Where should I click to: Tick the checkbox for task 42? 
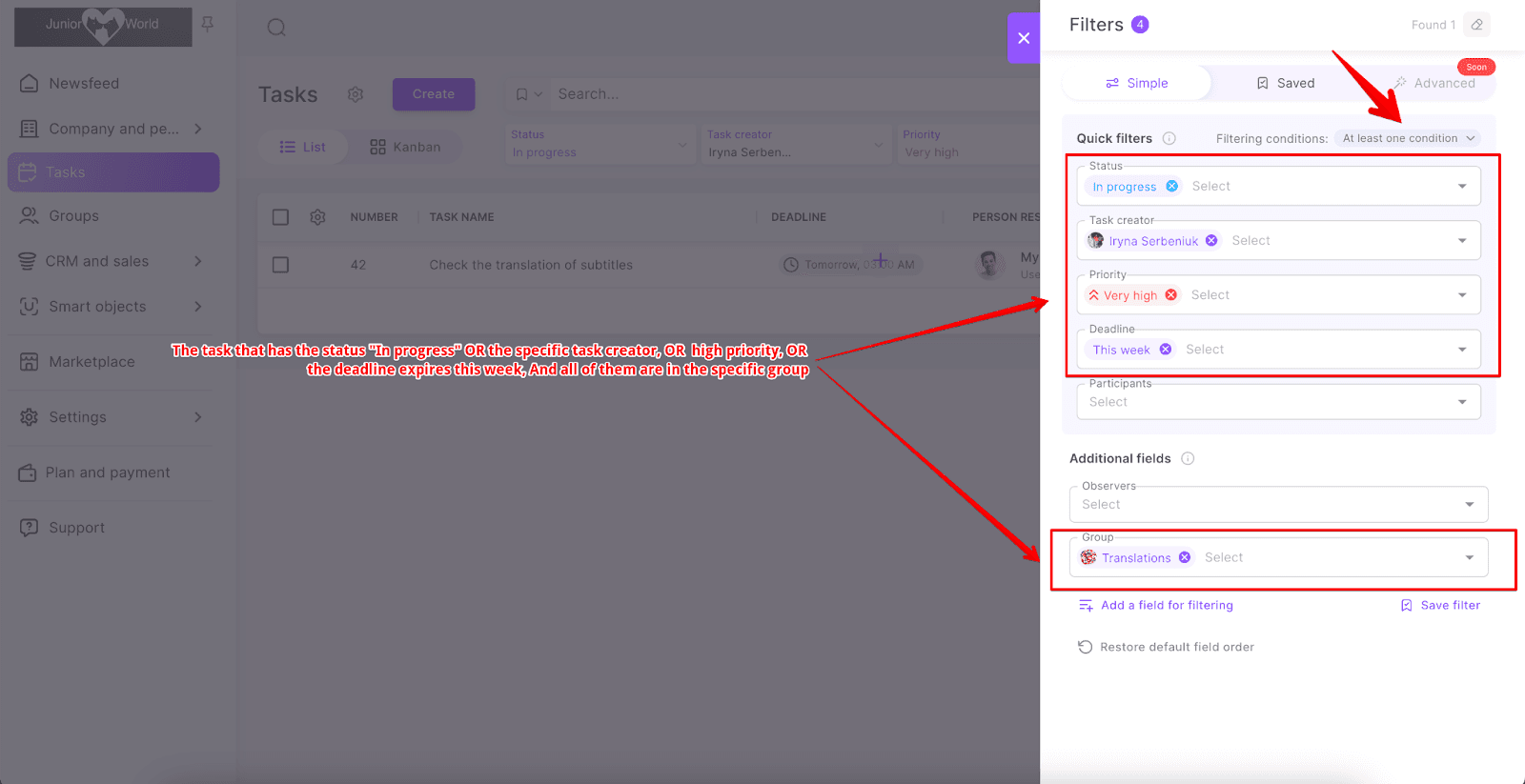pyautogui.click(x=280, y=265)
